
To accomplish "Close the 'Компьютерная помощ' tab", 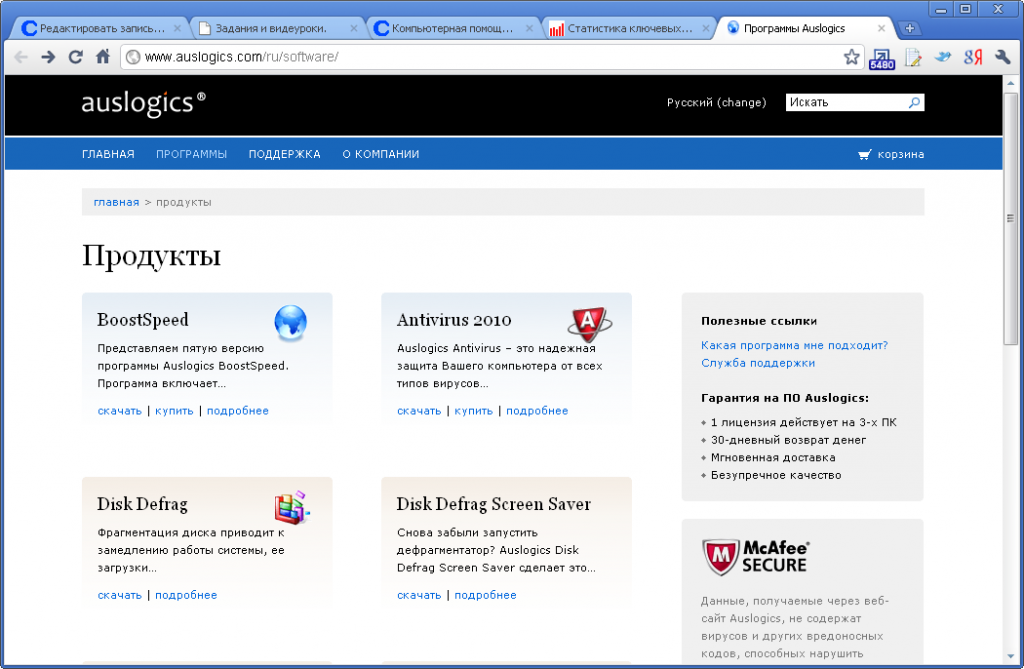I will [x=530, y=29].
